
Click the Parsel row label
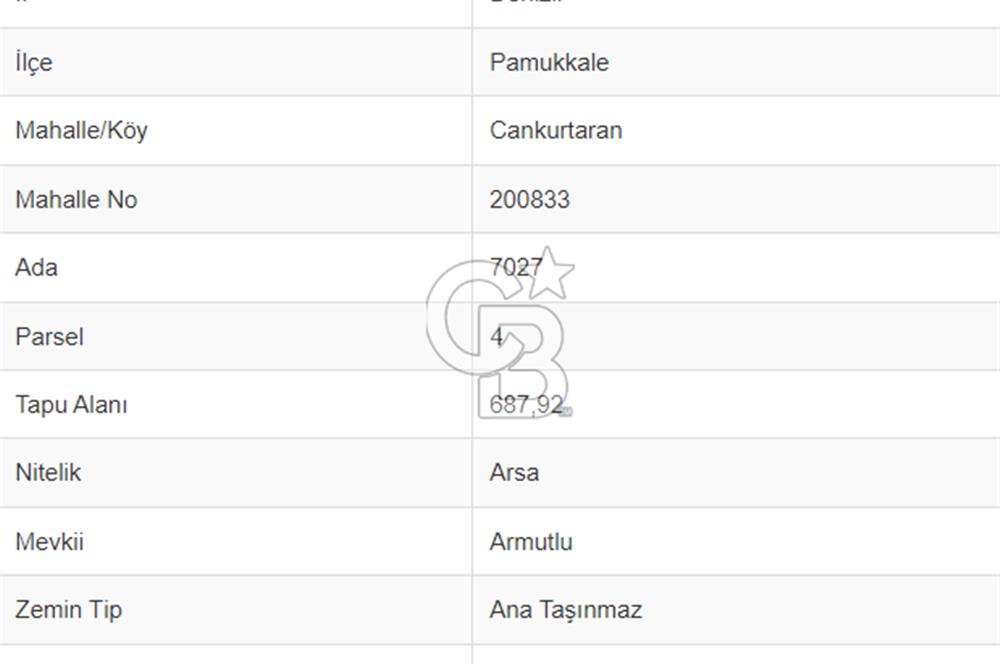(x=49, y=336)
